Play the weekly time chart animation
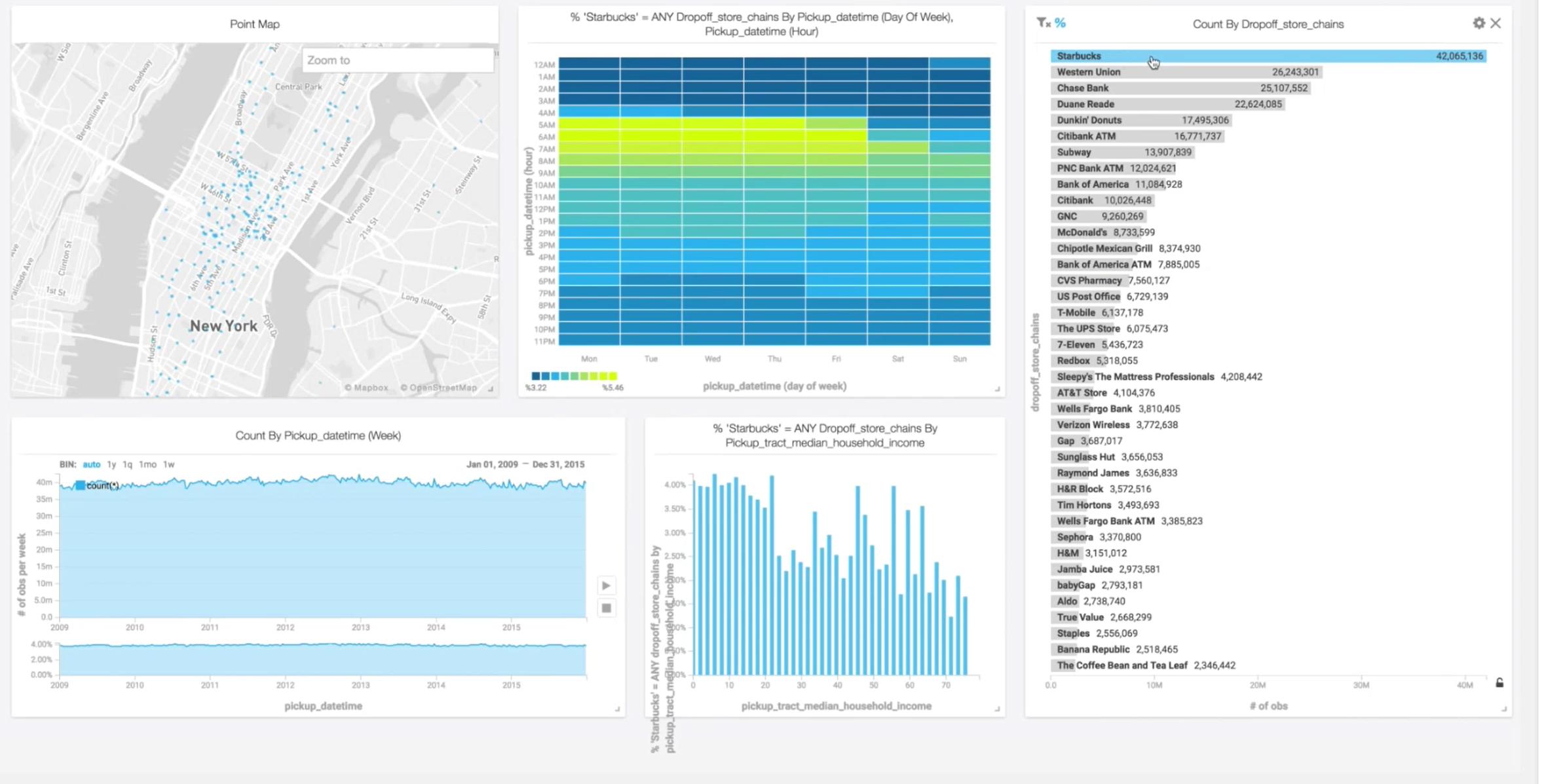 tap(606, 585)
